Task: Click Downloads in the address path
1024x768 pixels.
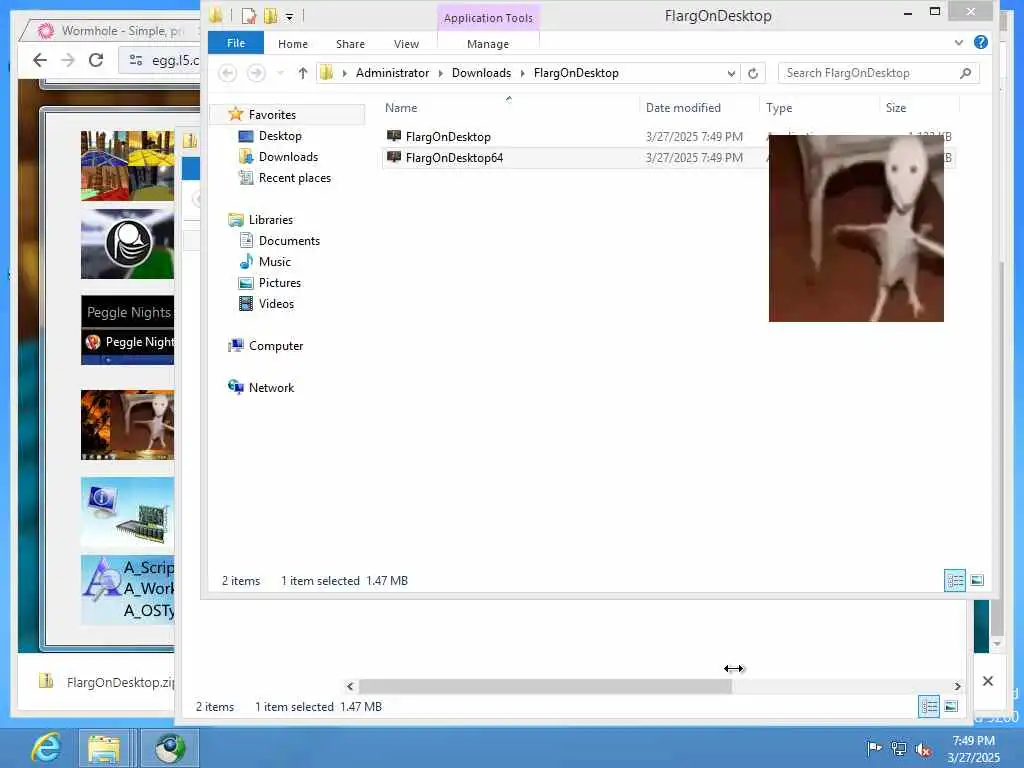Action: (x=481, y=73)
